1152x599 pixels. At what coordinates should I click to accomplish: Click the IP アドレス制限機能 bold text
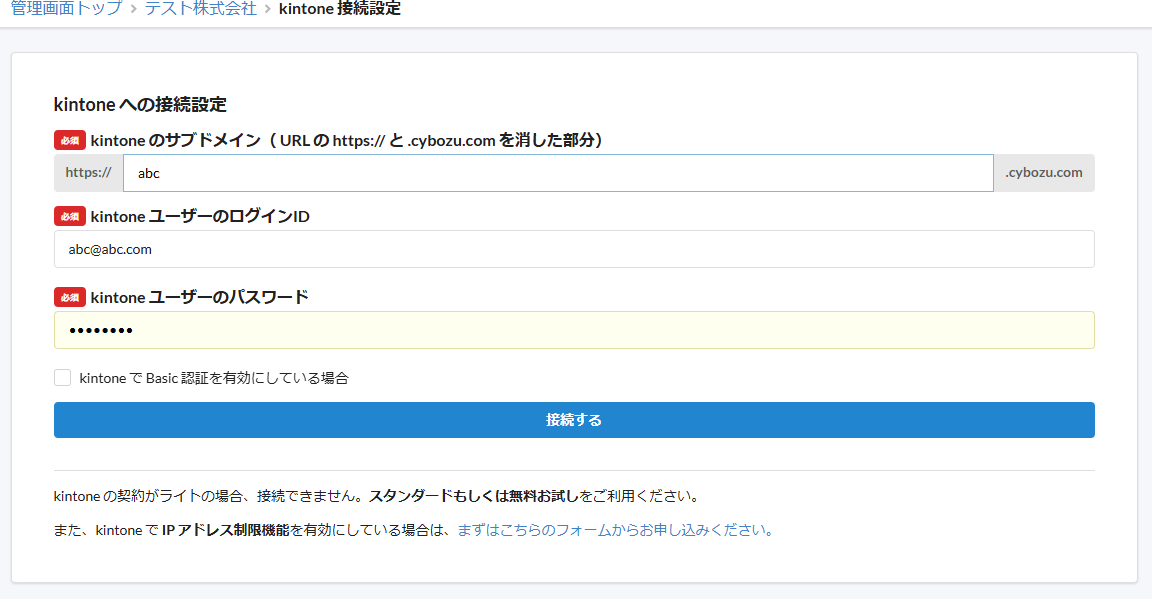click(x=226, y=530)
